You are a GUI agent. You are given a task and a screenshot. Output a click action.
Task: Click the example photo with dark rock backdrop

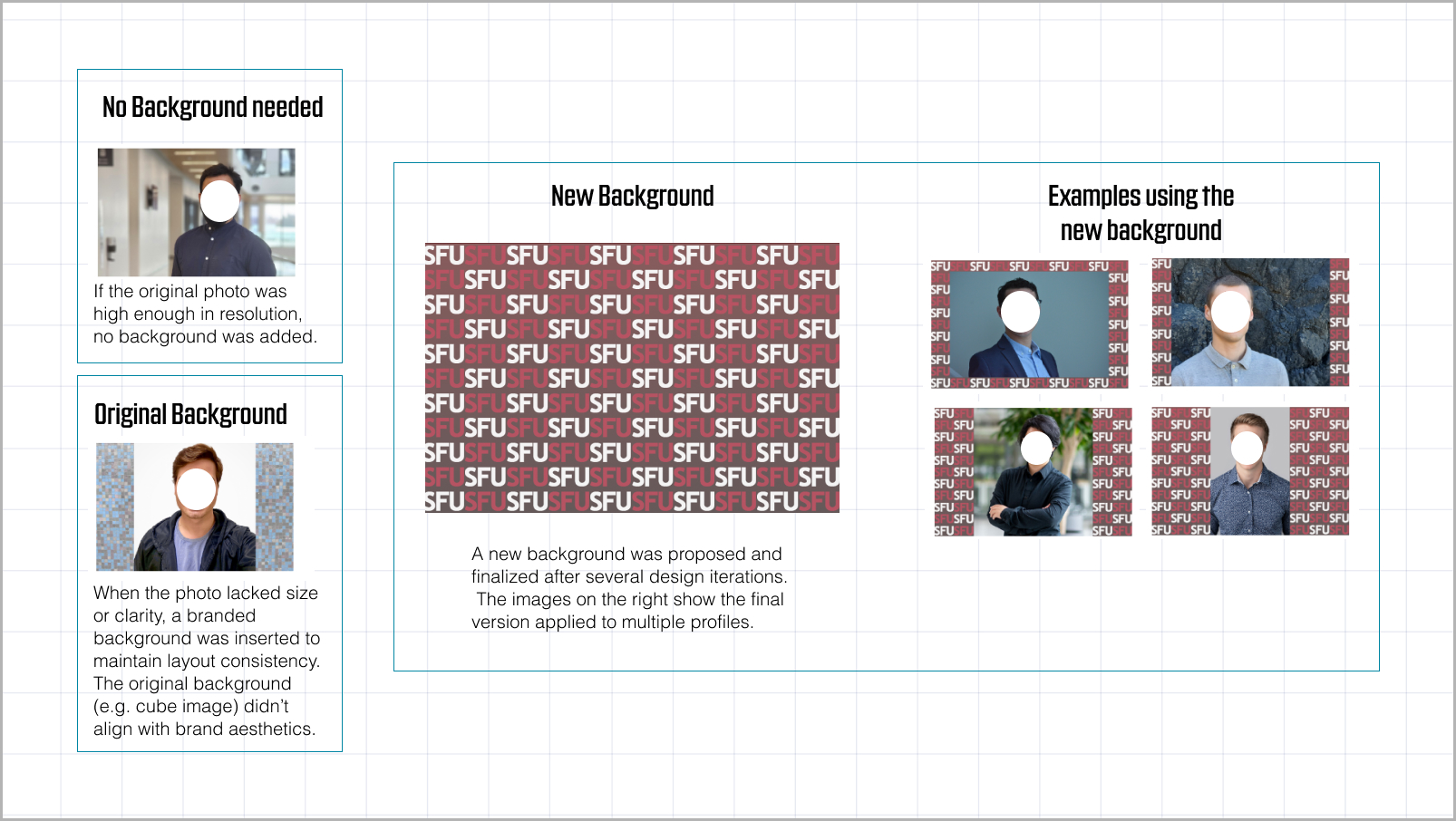(x=1250, y=323)
